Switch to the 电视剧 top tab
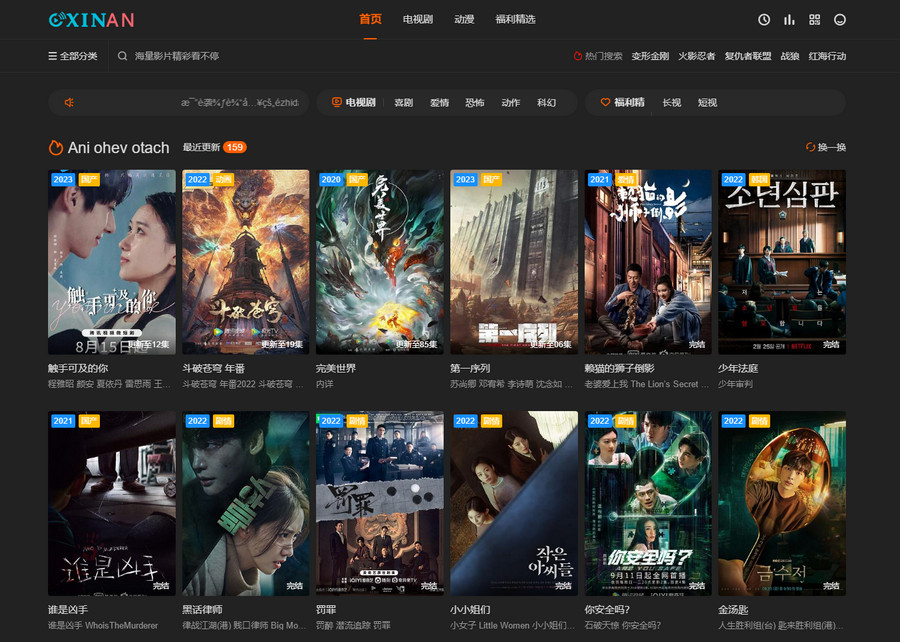Screen dimensions: 900x642 click(417, 19)
